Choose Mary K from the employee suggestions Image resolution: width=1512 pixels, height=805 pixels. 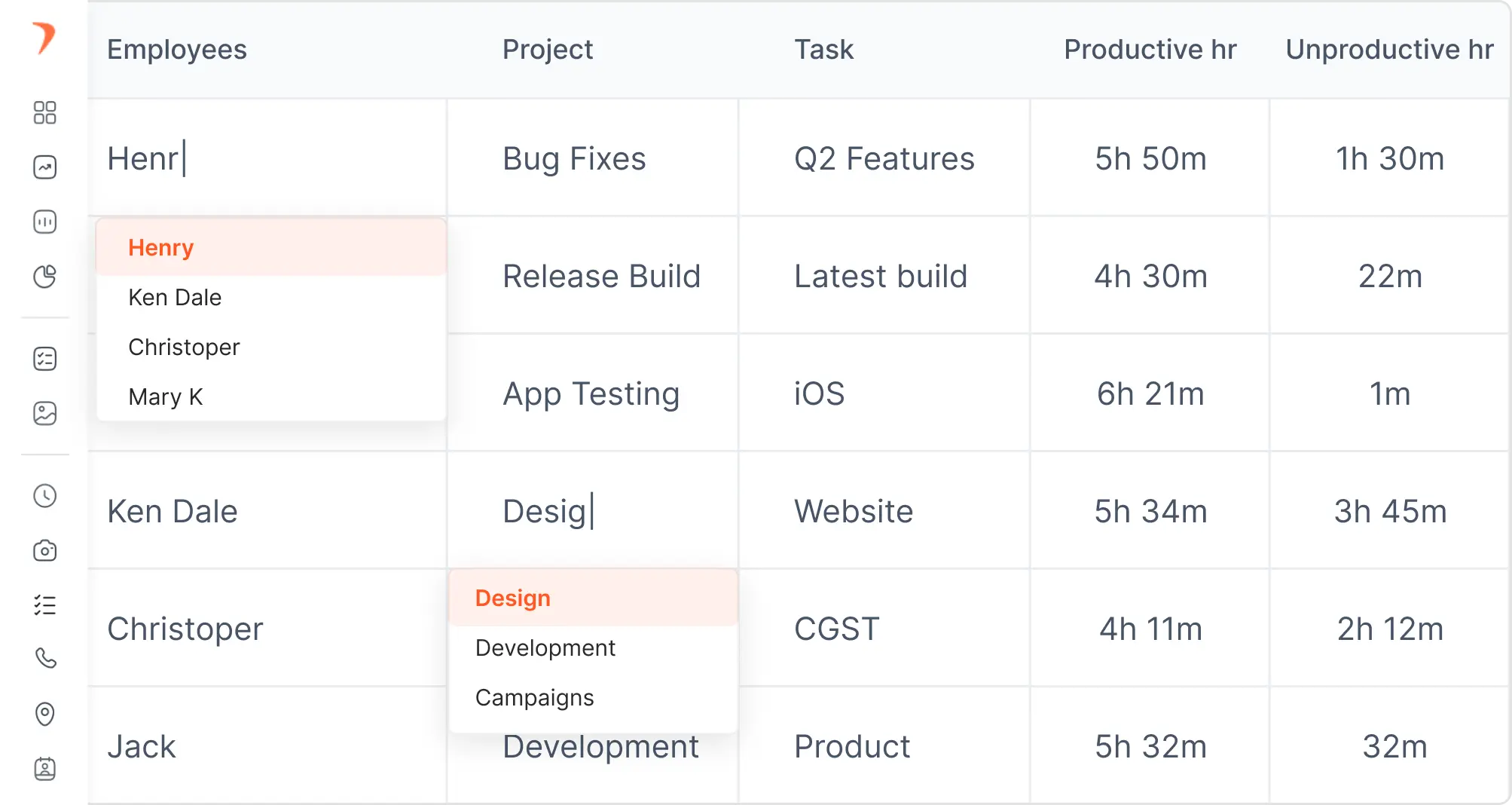click(x=271, y=396)
